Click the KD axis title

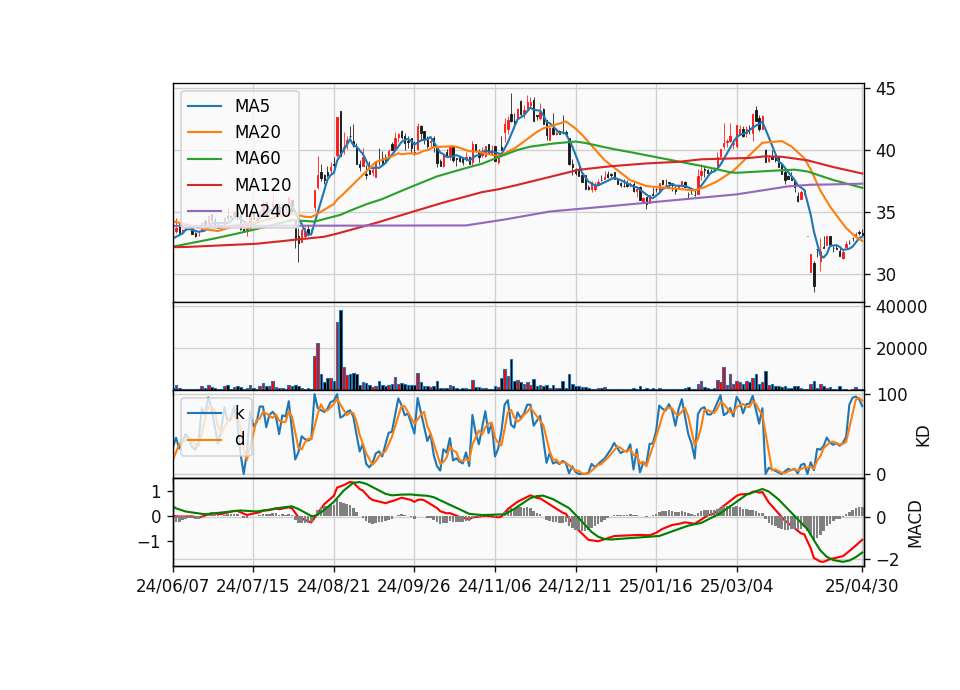point(923,436)
